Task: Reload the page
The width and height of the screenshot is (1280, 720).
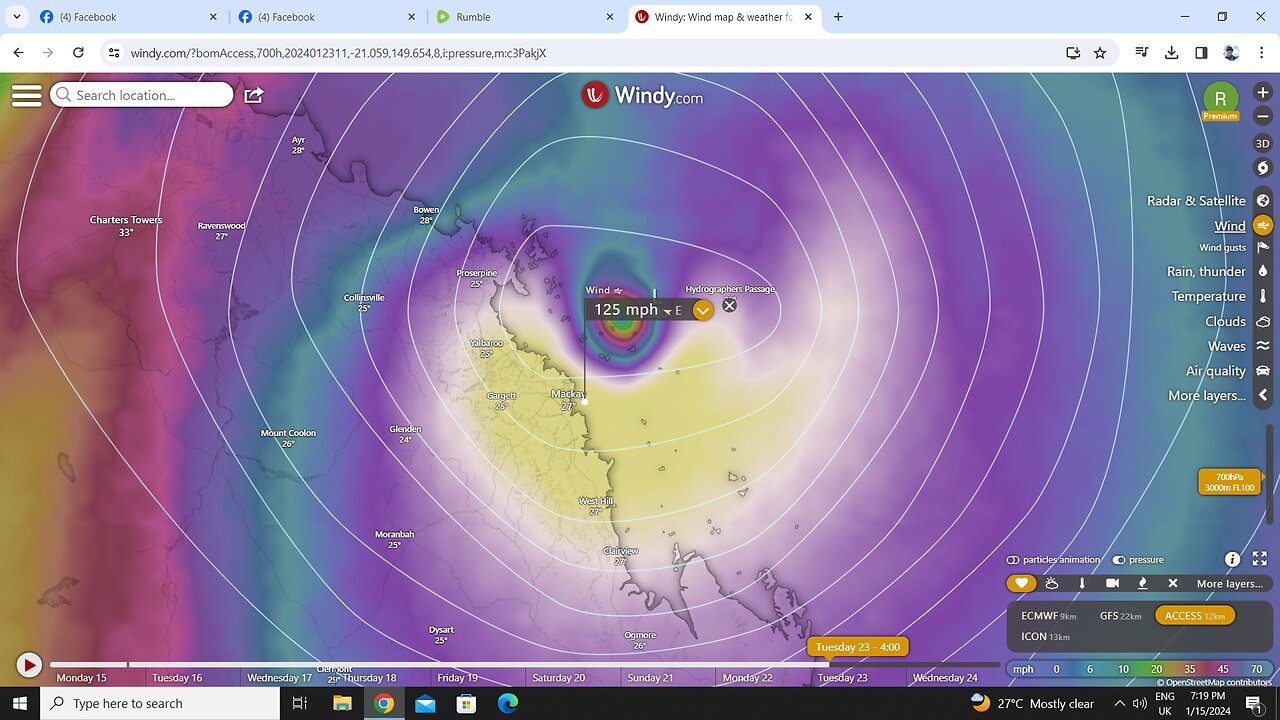Action: click(78, 53)
